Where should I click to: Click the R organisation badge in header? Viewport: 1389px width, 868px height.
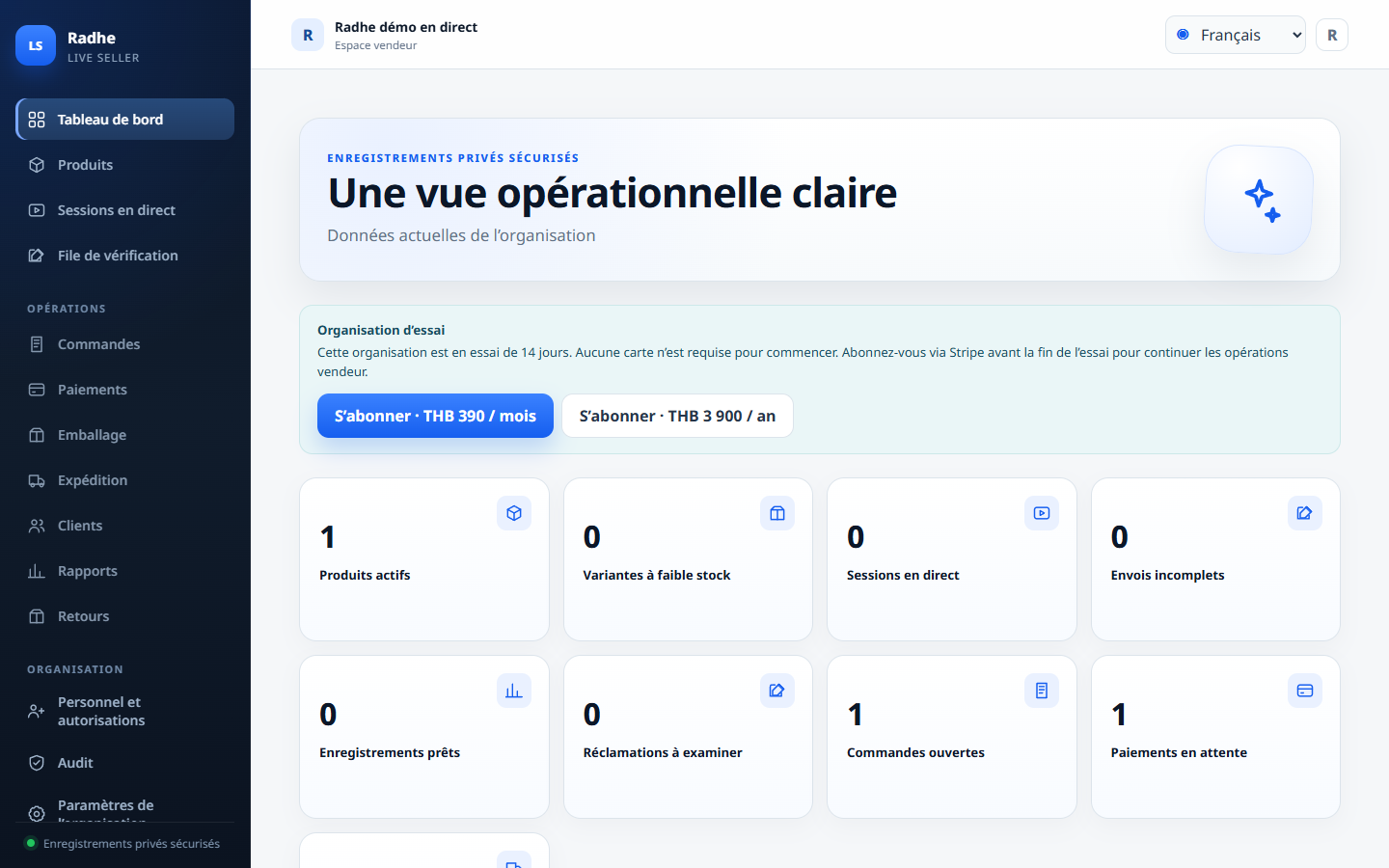308,35
